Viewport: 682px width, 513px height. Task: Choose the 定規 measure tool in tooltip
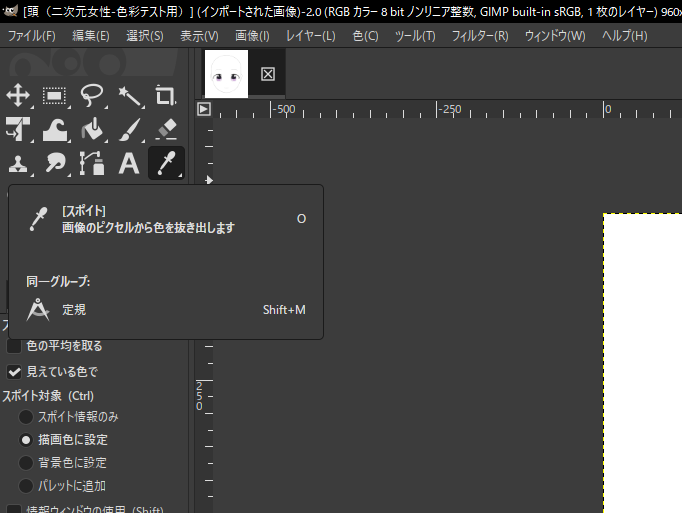(x=166, y=310)
